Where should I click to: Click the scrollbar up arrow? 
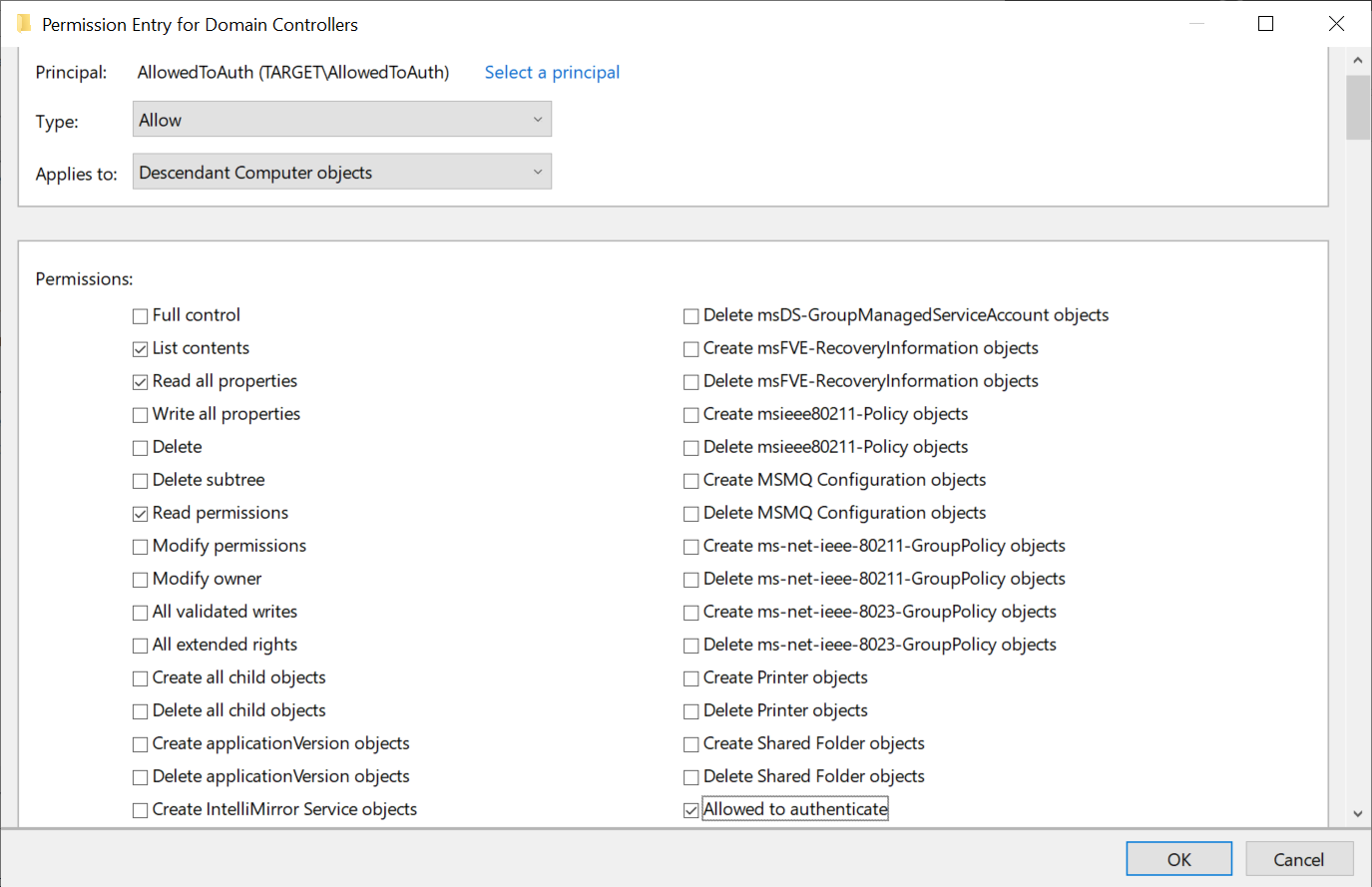pos(1358,61)
